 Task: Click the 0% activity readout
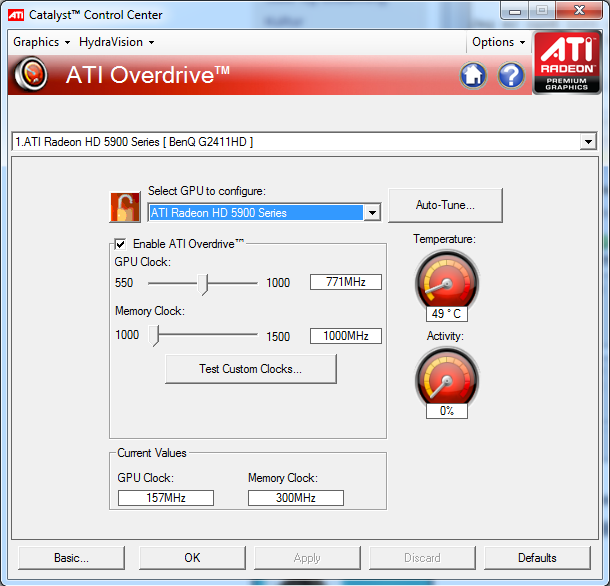[x=447, y=411]
